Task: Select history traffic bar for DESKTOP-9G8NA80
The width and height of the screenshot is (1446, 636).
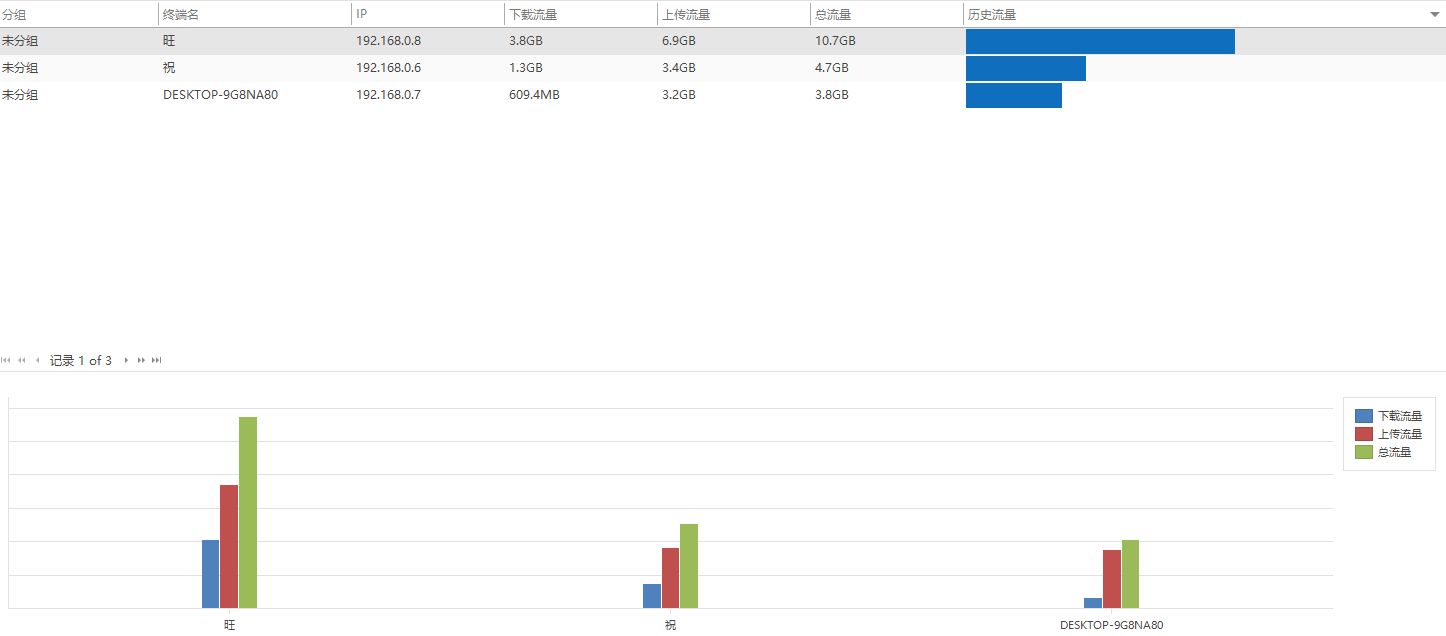Action: tap(1014, 95)
